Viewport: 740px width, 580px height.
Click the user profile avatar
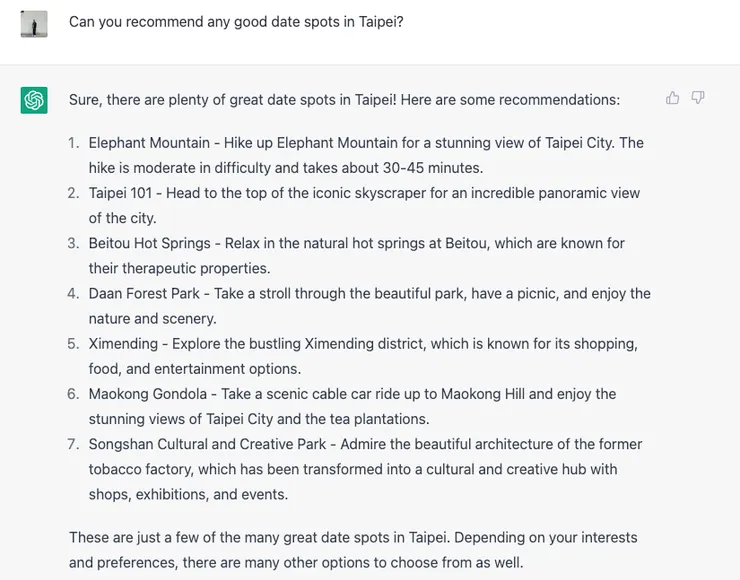[x=34, y=23]
